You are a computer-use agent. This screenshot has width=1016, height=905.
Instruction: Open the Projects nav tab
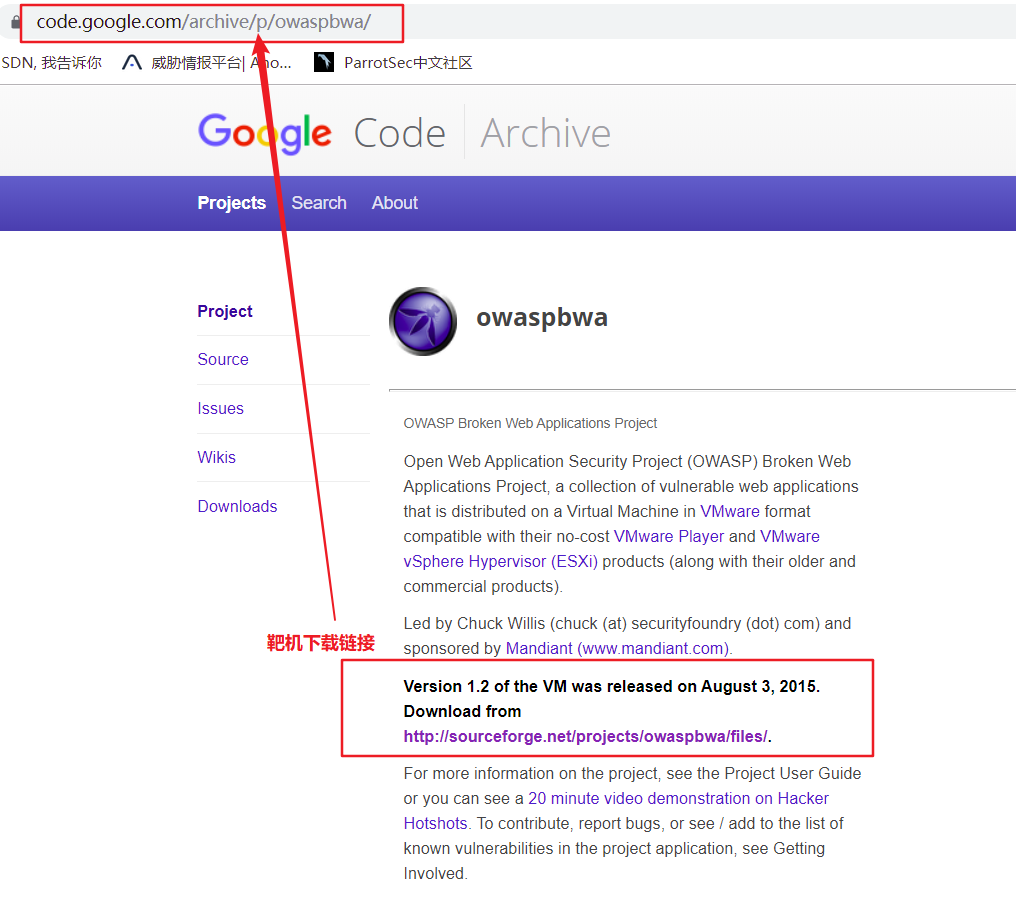[x=232, y=203]
